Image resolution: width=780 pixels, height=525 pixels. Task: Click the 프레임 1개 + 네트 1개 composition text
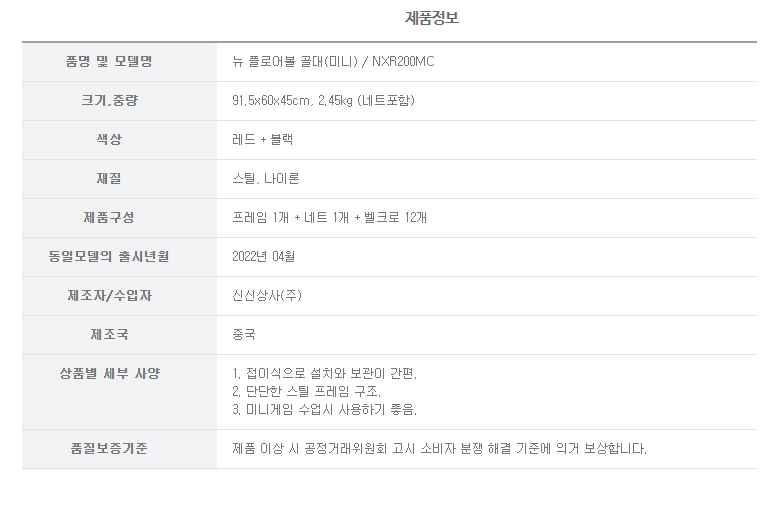[x=291, y=217]
